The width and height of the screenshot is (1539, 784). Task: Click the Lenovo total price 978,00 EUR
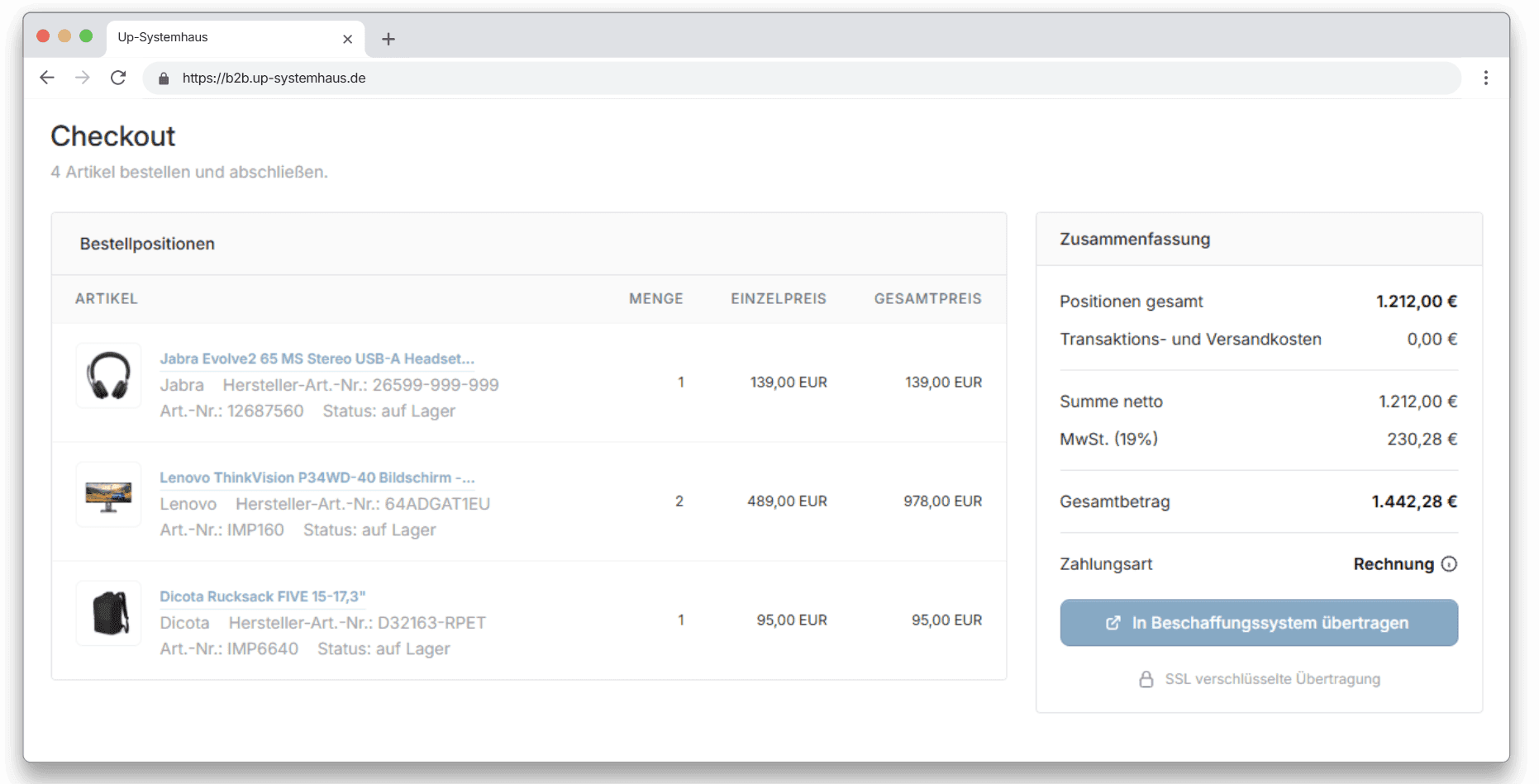(x=943, y=501)
